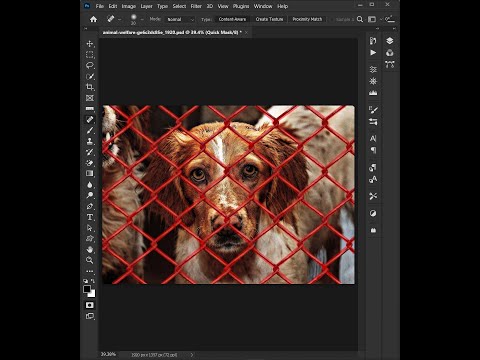Click the black foreground color swatch
The image size is (480, 360).
click(x=87, y=289)
